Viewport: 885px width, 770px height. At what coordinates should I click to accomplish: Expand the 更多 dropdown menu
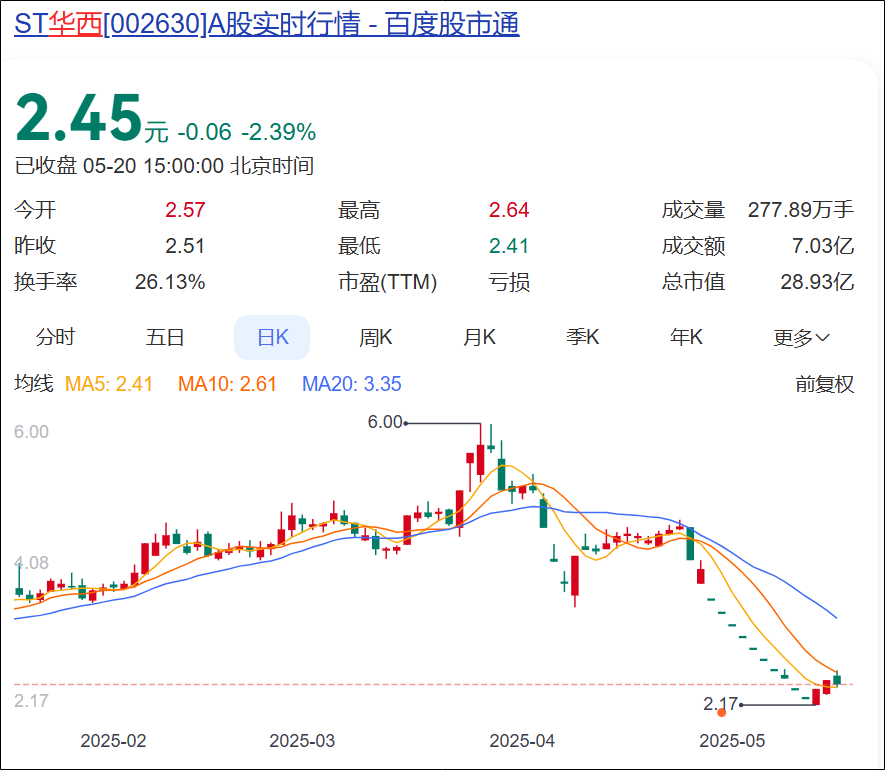pyautogui.click(x=800, y=338)
